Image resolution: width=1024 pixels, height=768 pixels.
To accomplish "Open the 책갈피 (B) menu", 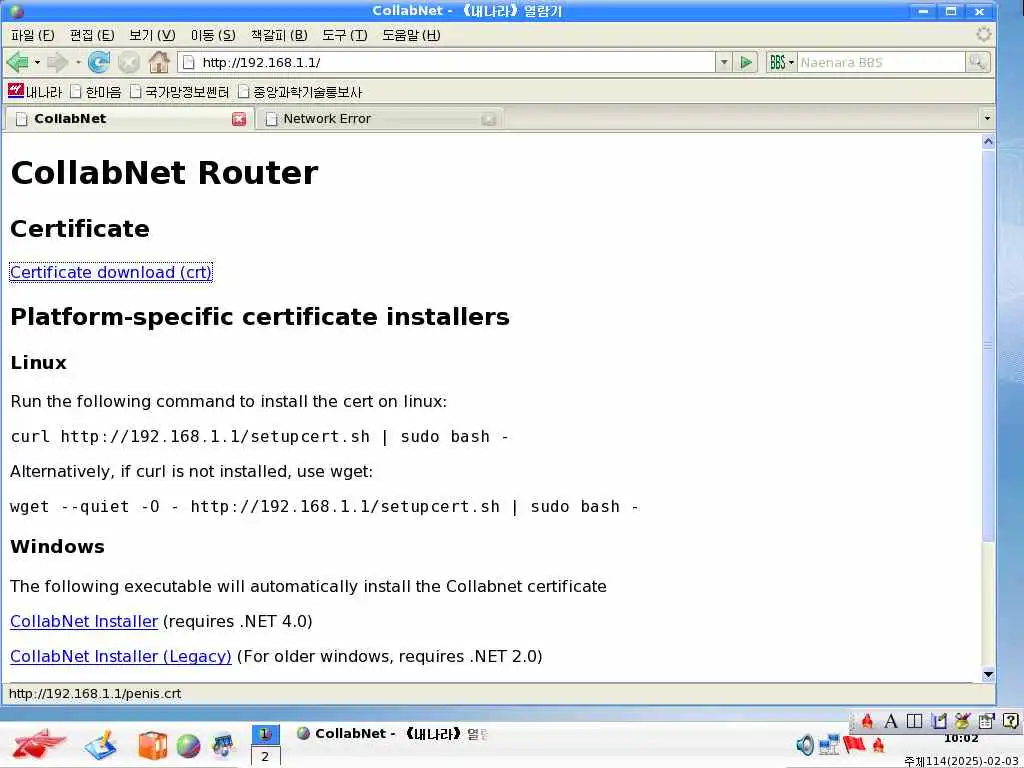I will [x=280, y=35].
